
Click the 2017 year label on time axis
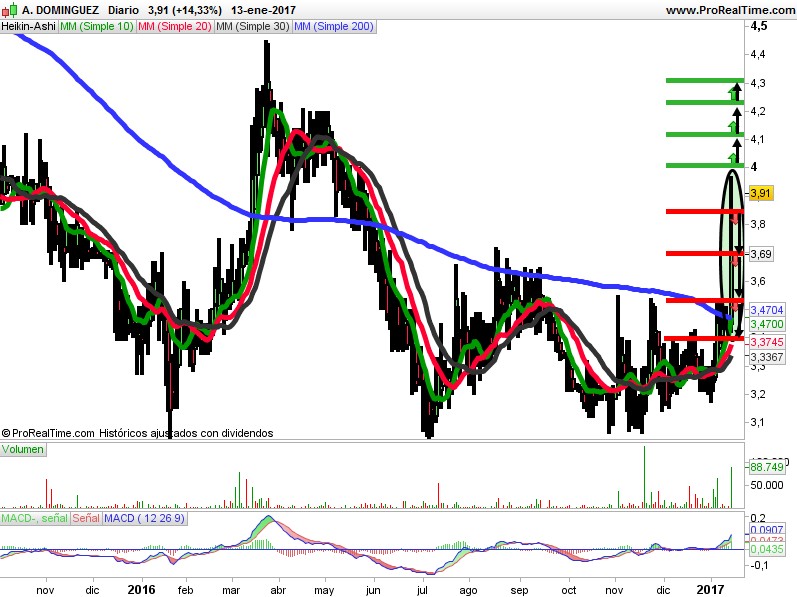click(x=710, y=589)
